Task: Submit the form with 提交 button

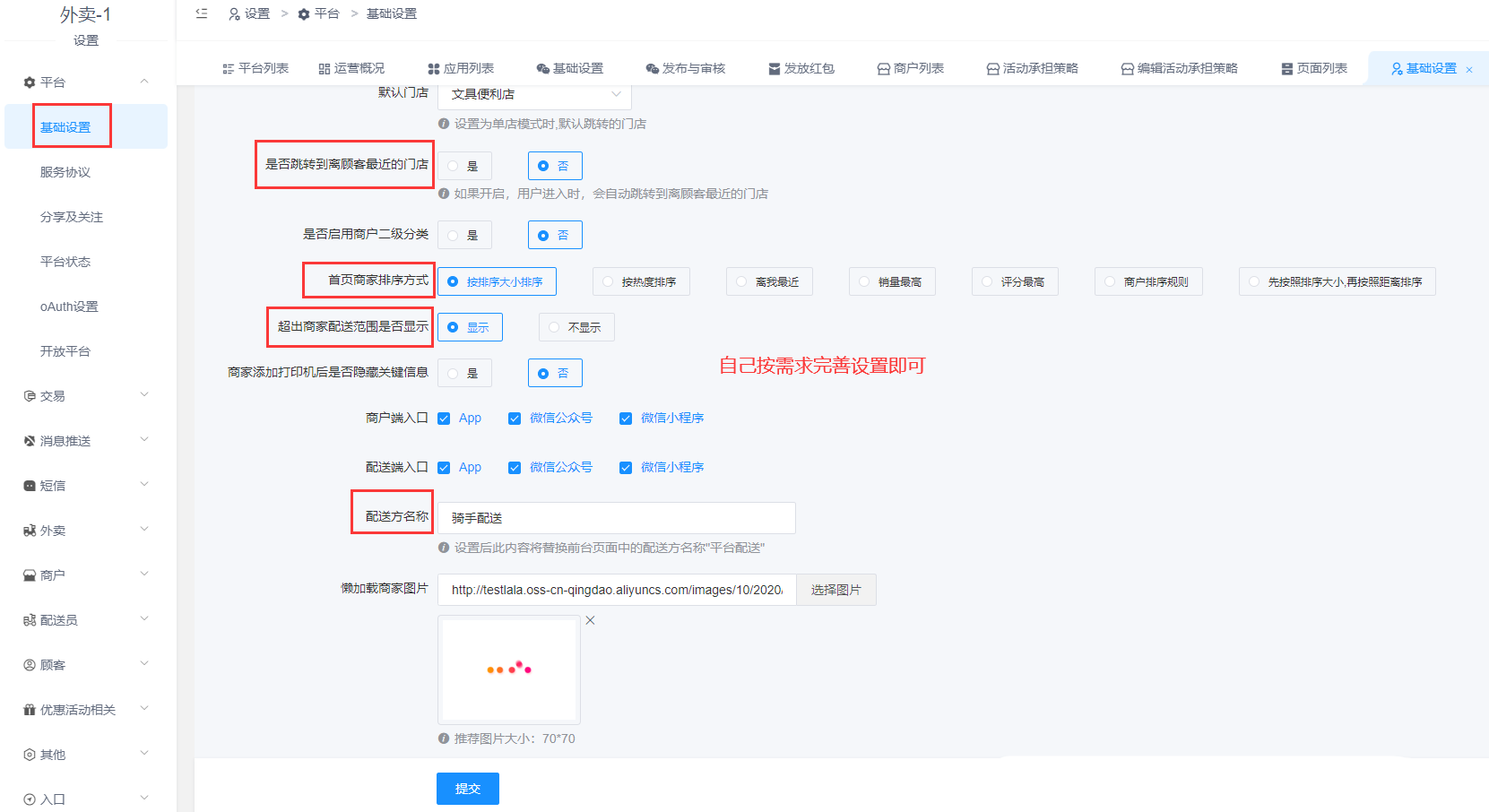Action: click(468, 789)
